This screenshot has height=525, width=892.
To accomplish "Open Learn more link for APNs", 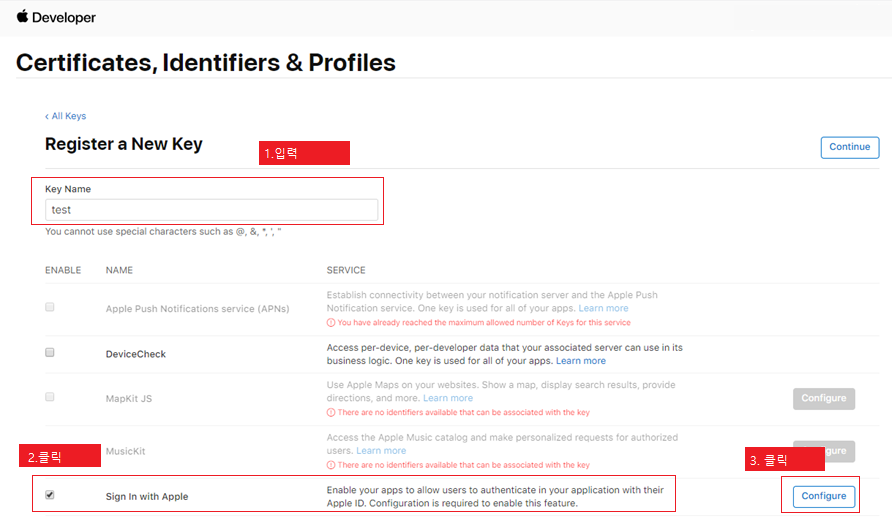I will pyautogui.click(x=603, y=308).
